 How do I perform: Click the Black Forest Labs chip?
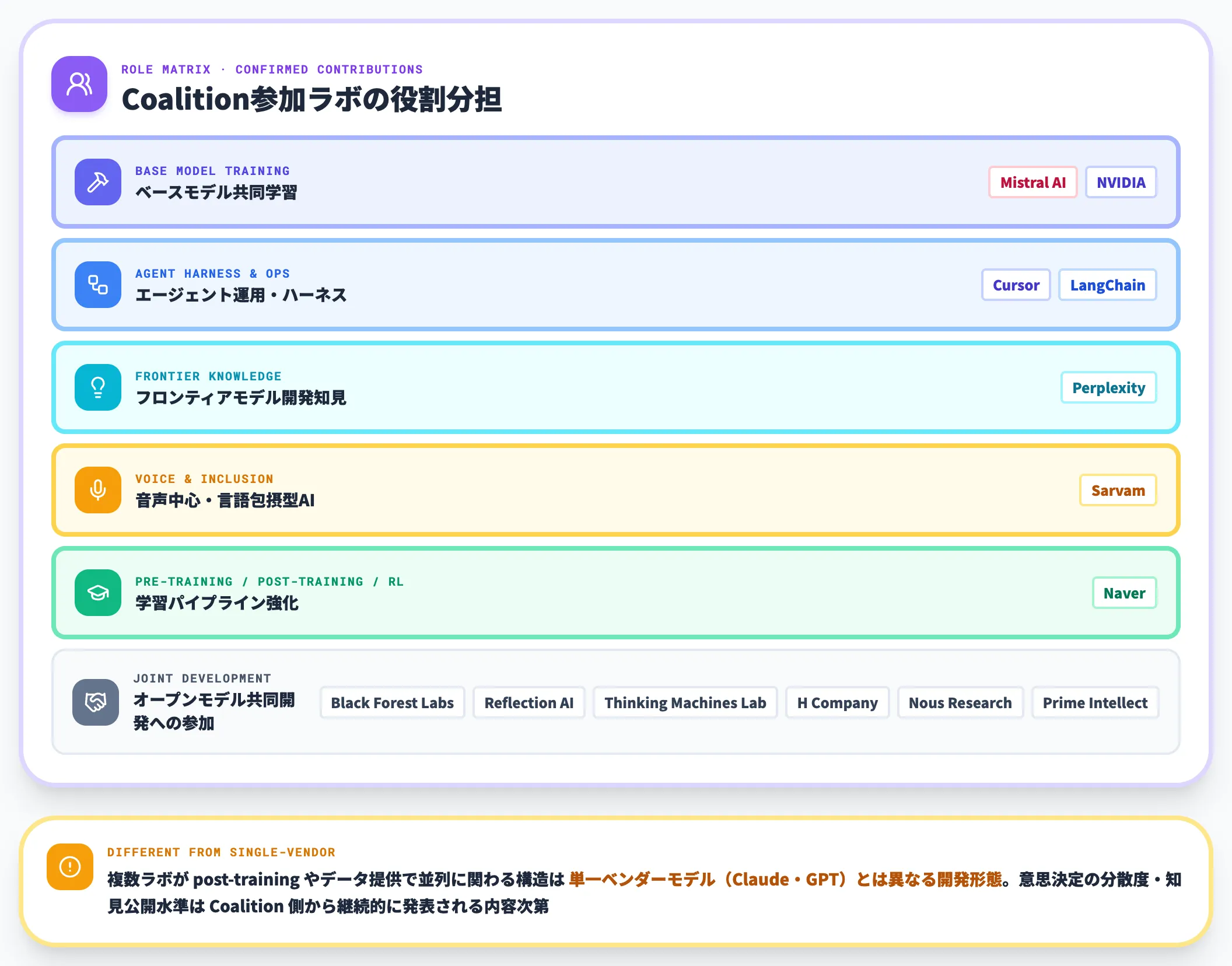pyautogui.click(x=392, y=703)
